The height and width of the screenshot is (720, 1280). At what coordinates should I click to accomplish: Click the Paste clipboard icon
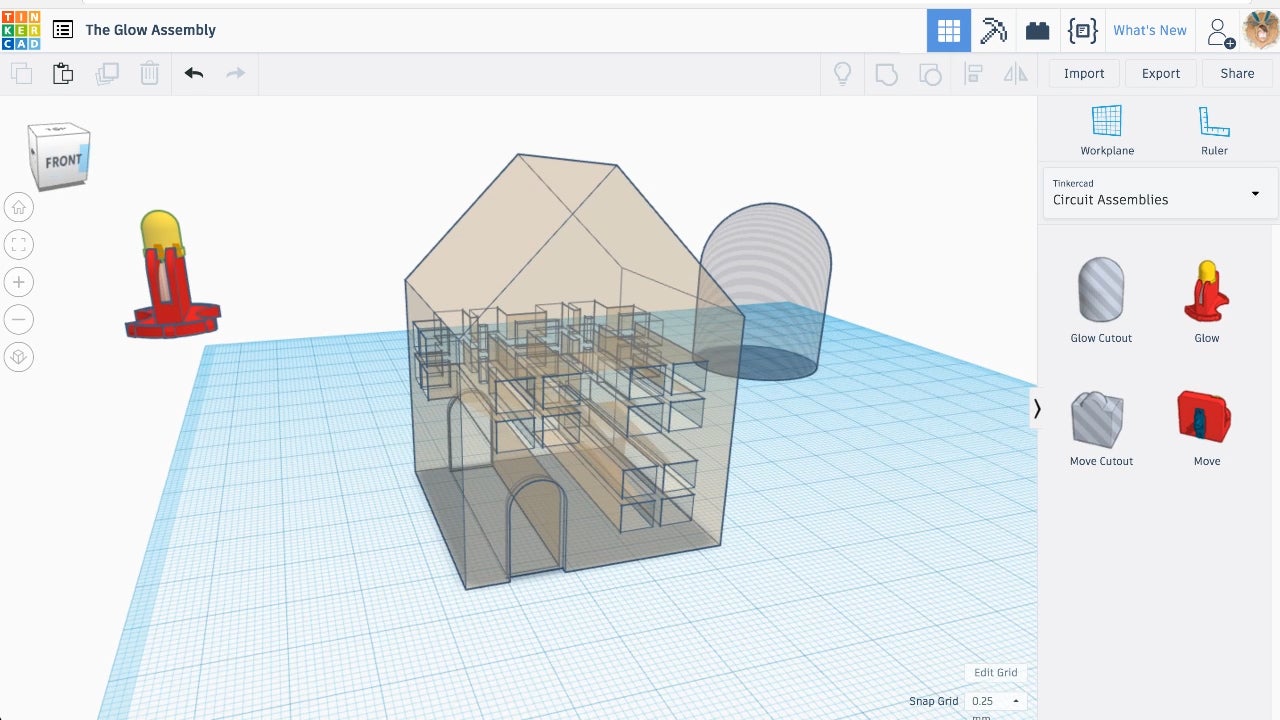coord(63,73)
